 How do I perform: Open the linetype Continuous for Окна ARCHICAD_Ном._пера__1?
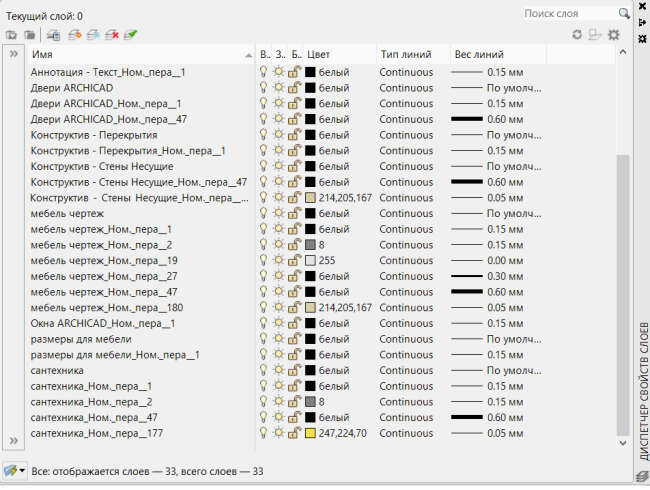pyautogui.click(x=406, y=323)
